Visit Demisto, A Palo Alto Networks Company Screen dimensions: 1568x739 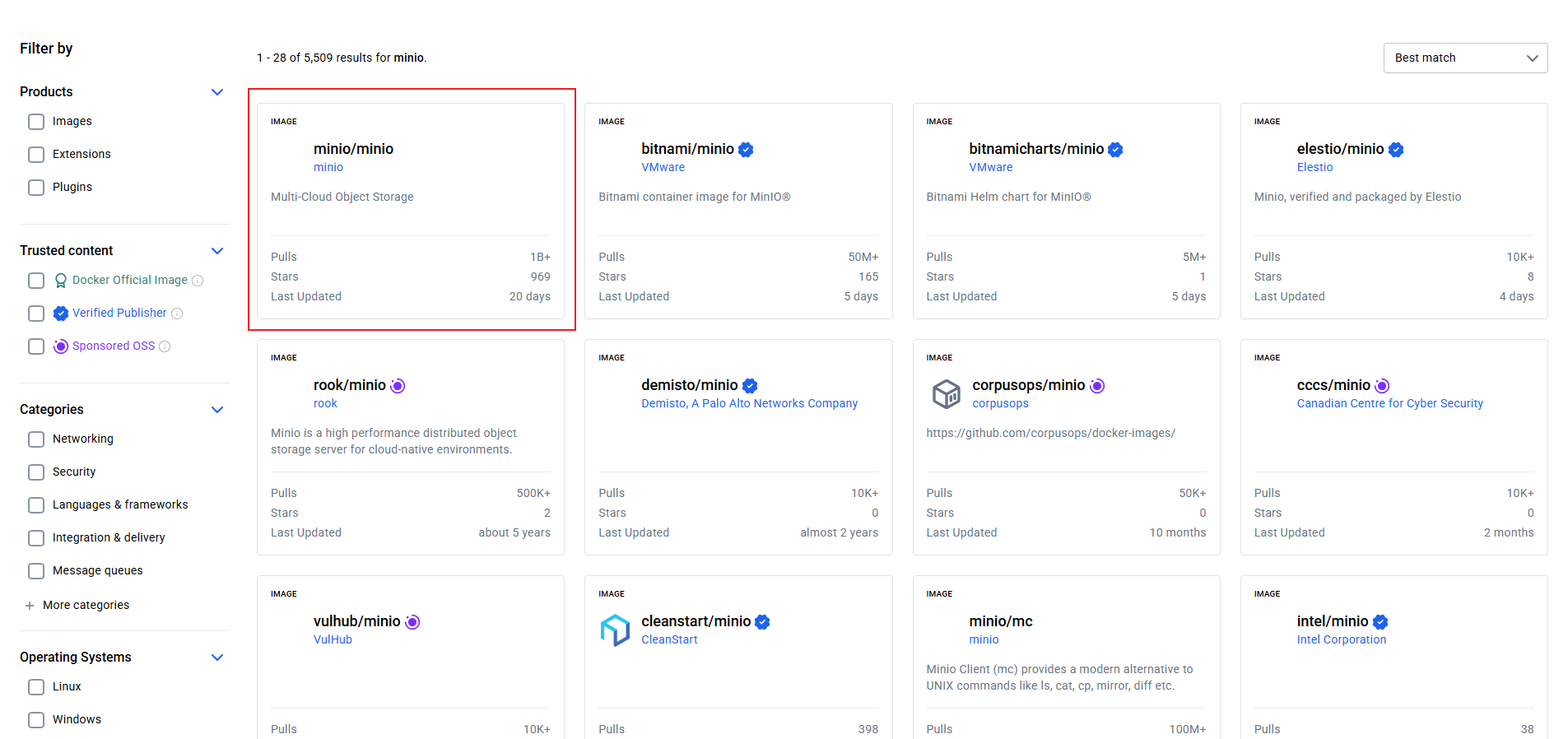pyautogui.click(x=749, y=403)
